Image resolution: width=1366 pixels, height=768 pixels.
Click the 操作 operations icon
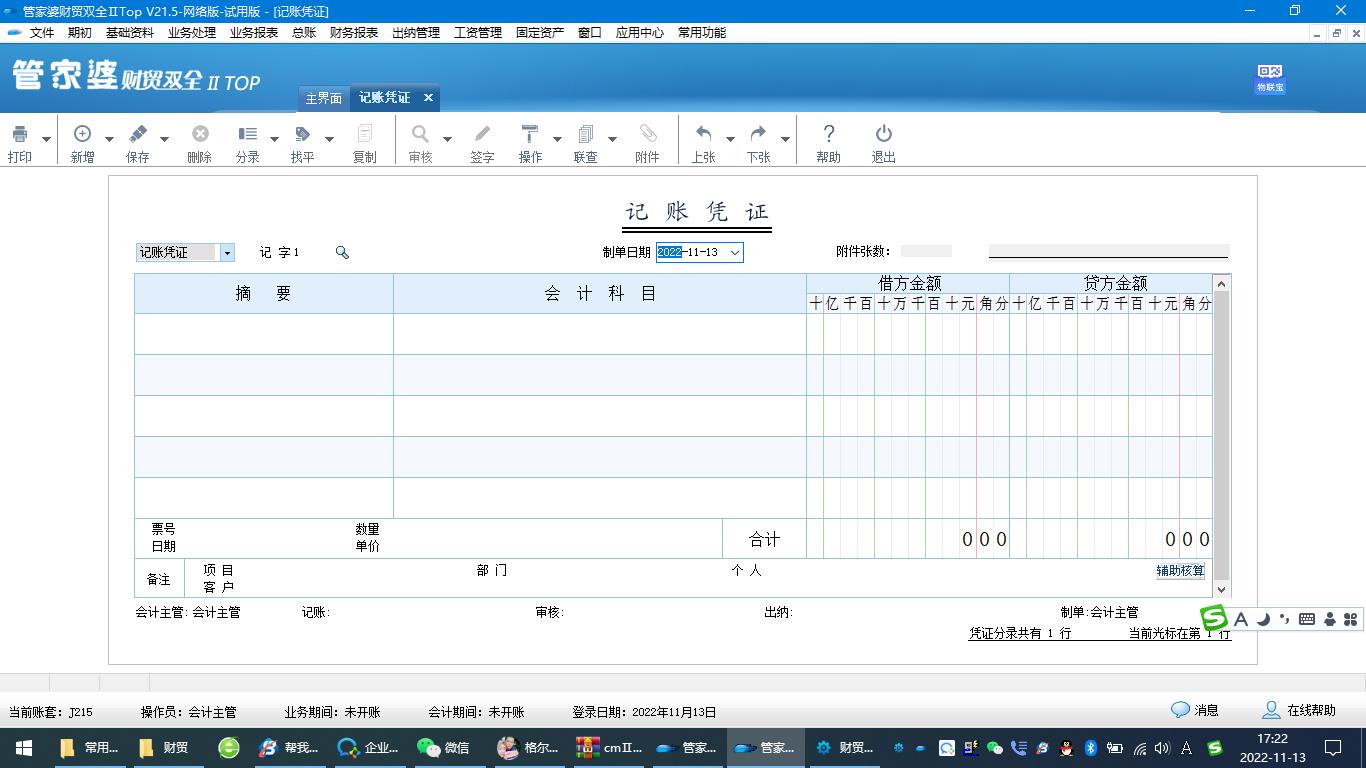point(530,134)
